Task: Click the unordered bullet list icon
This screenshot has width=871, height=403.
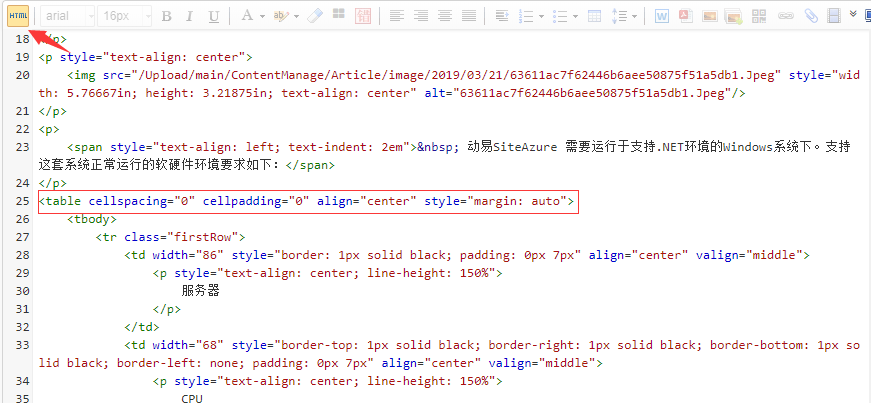Action: point(560,16)
